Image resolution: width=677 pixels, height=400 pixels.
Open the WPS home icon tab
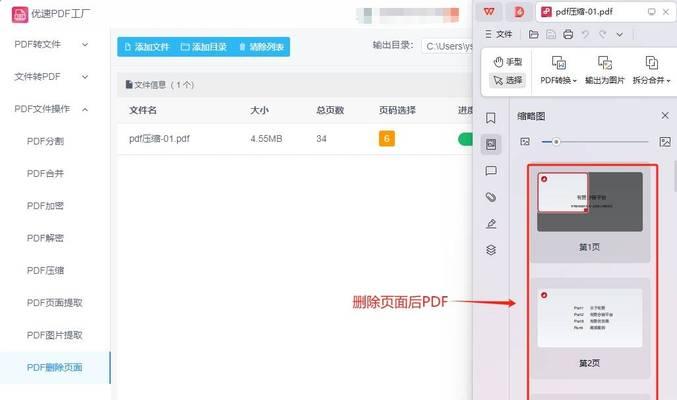click(x=489, y=12)
